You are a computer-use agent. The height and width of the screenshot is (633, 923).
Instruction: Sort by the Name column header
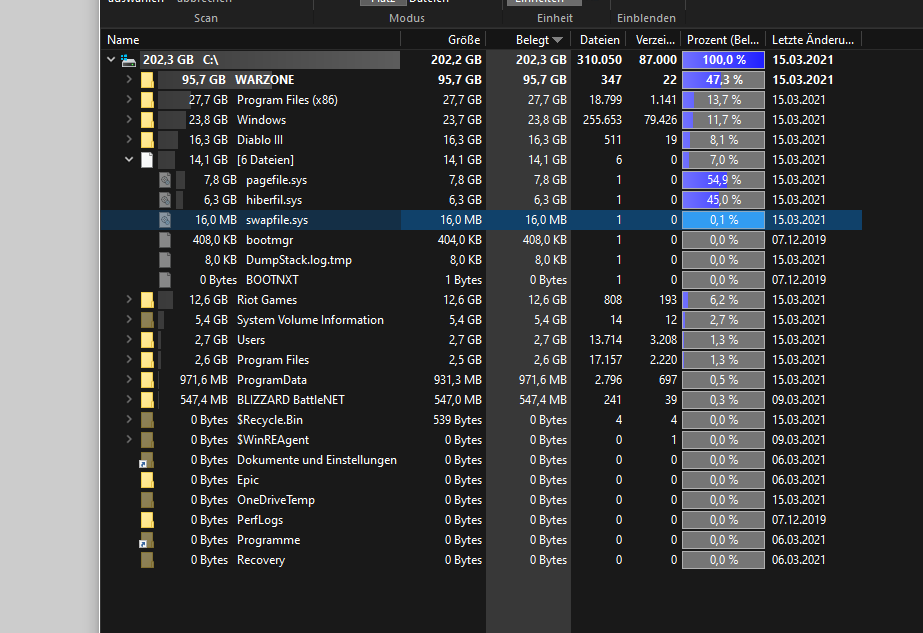[x=251, y=39]
